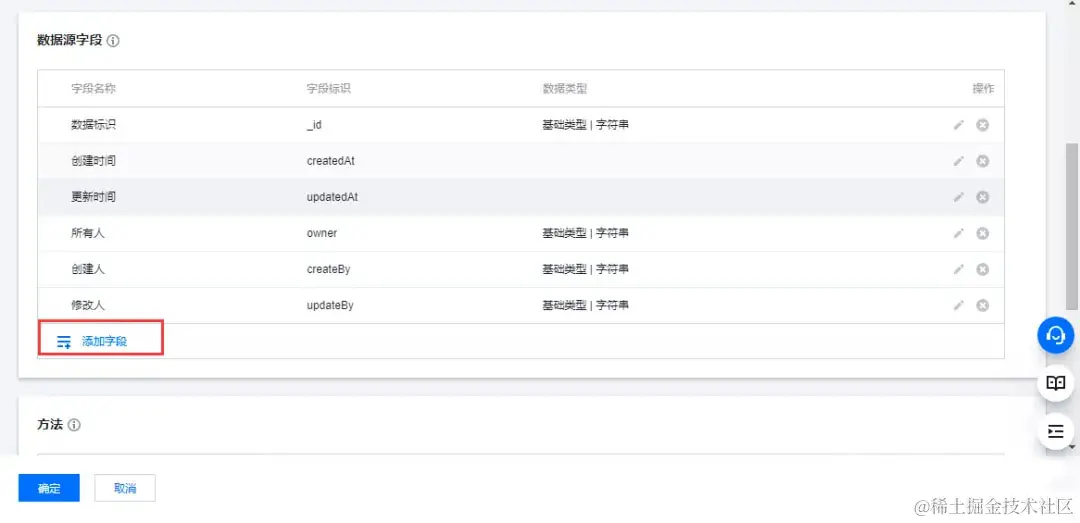Image resolution: width=1080 pixels, height=523 pixels.
Task: Select the 字段标识 column header
Action: [329, 89]
